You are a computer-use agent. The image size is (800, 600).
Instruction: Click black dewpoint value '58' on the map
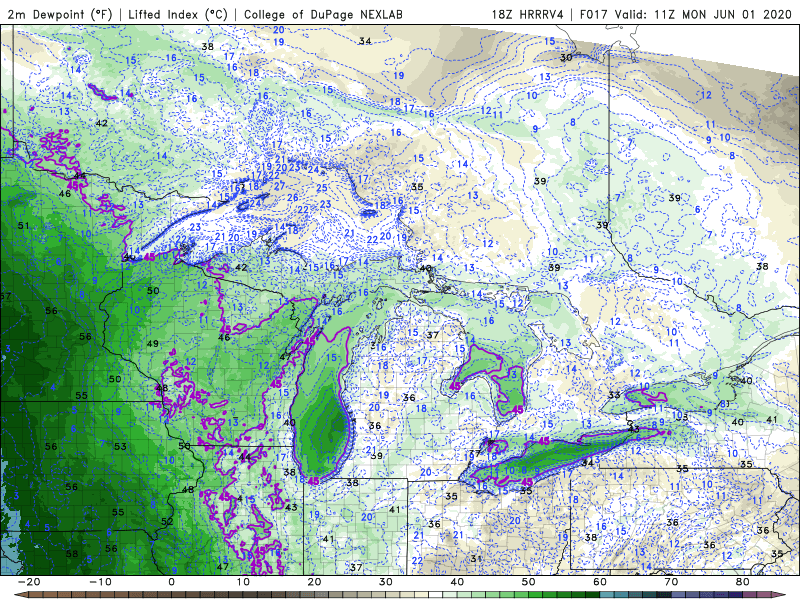click(x=72, y=554)
